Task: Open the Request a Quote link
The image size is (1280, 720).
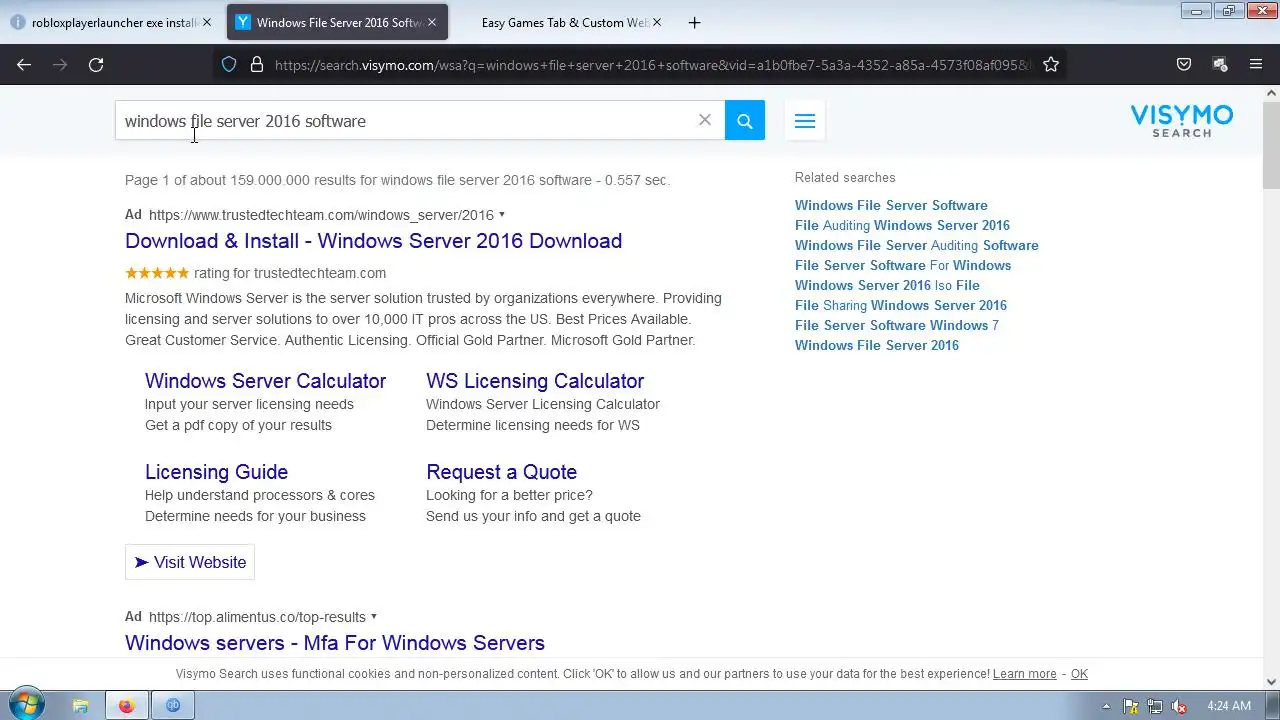Action: (501, 472)
